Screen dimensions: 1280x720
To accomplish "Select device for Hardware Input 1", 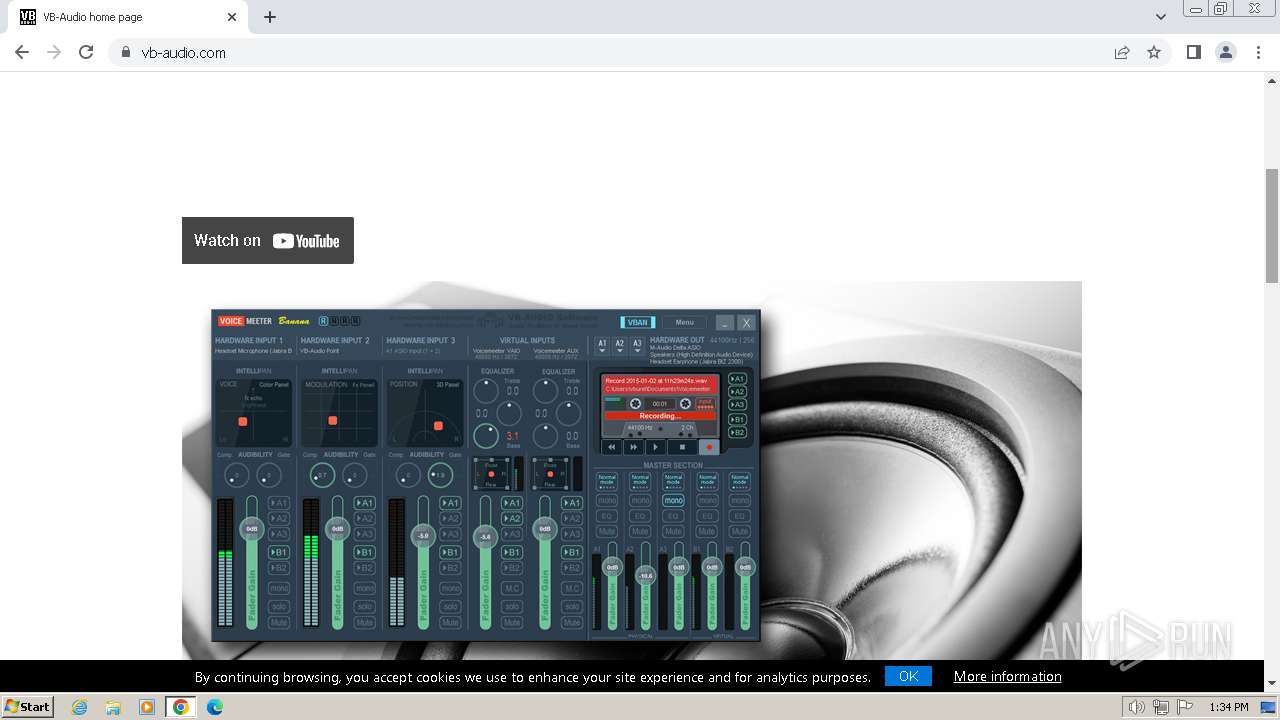I will 254,351.
